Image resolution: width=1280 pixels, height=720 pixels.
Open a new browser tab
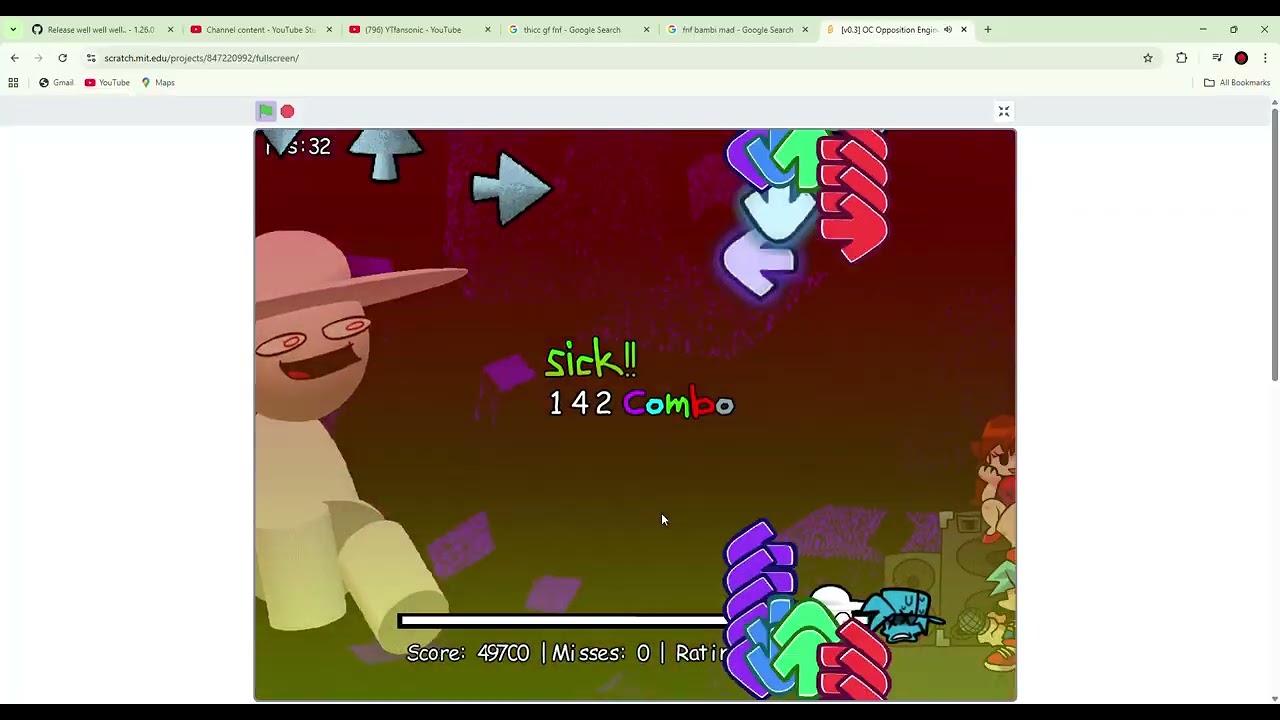pyautogui.click(x=987, y=30)
